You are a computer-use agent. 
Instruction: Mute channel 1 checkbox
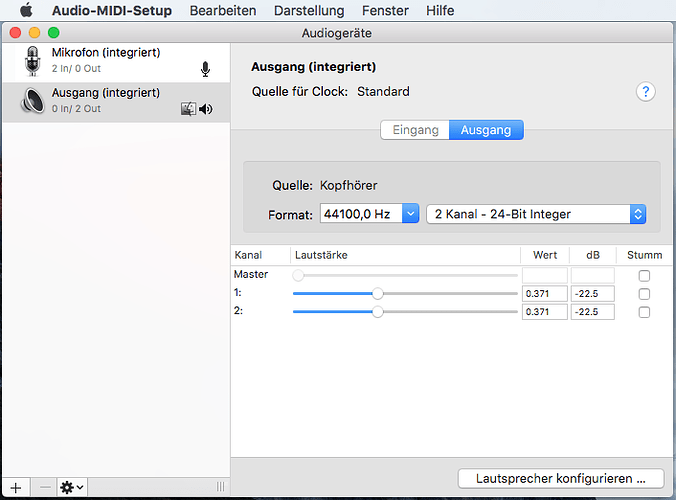[x=644, y=294]
